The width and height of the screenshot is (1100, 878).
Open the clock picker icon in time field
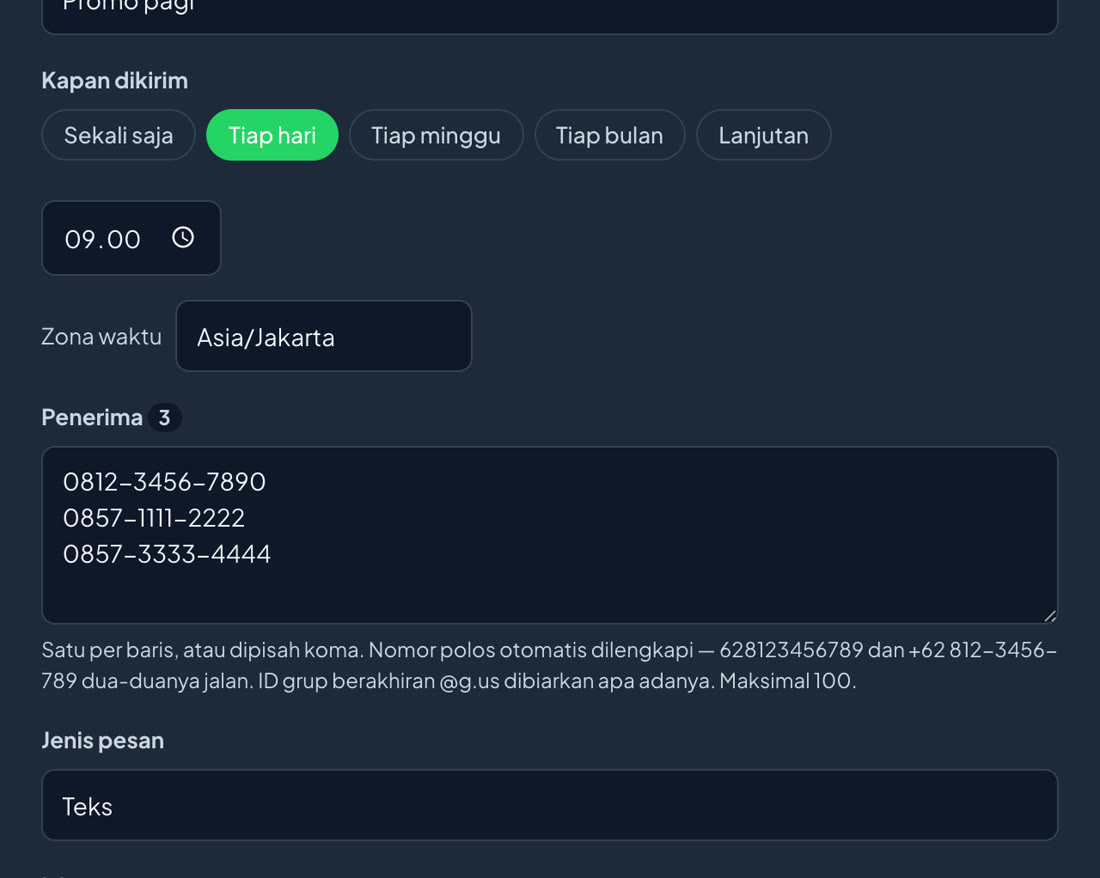tap(183, 238)
